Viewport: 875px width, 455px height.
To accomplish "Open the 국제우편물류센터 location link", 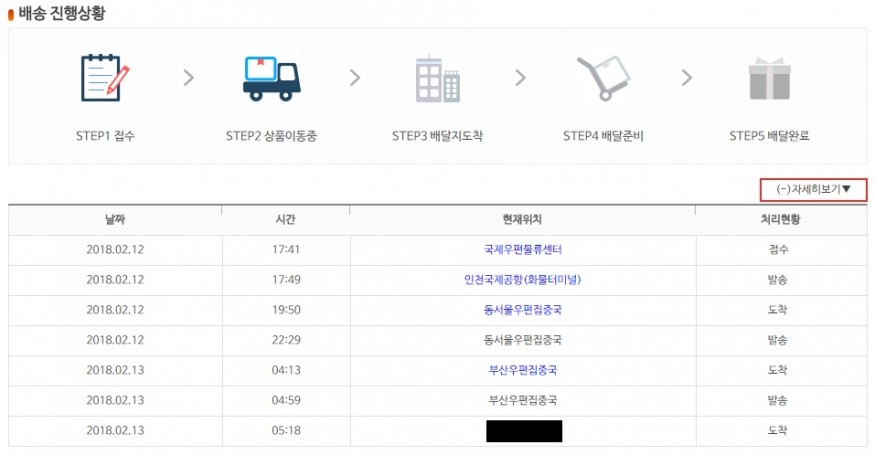I will pyautogui.click(x=523, y=250).
